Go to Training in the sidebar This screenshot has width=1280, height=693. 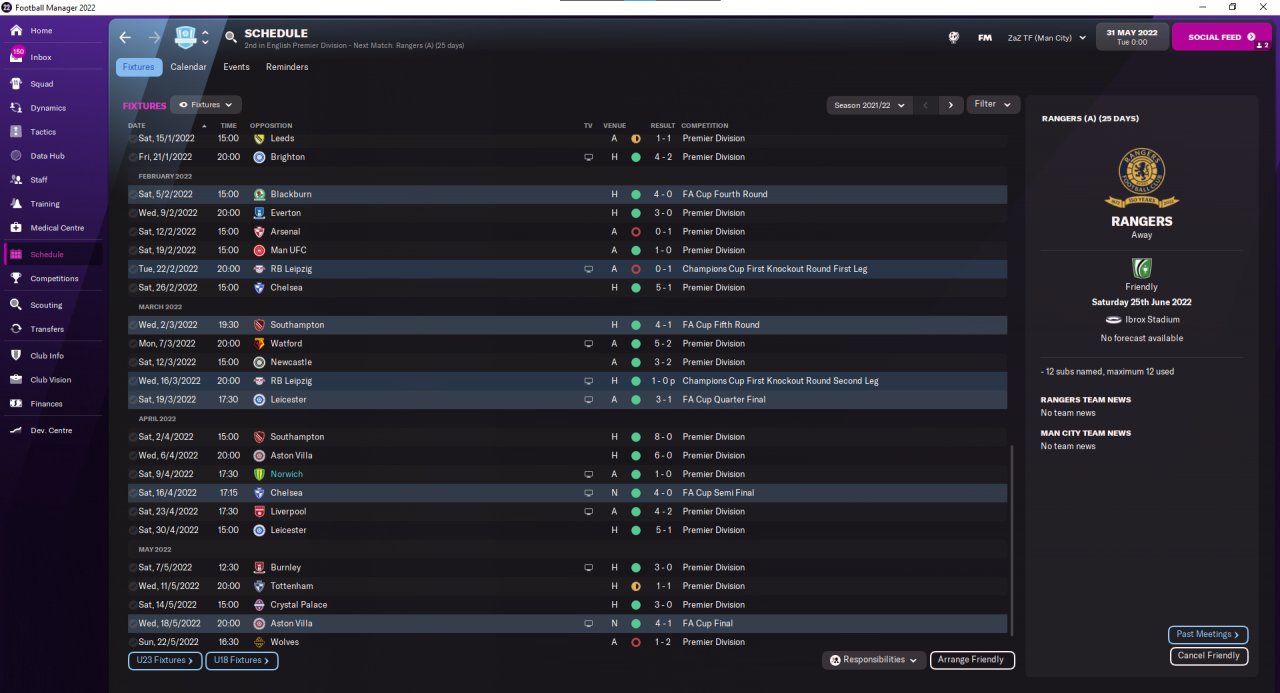pyautogui.click(x=52, y=204)
